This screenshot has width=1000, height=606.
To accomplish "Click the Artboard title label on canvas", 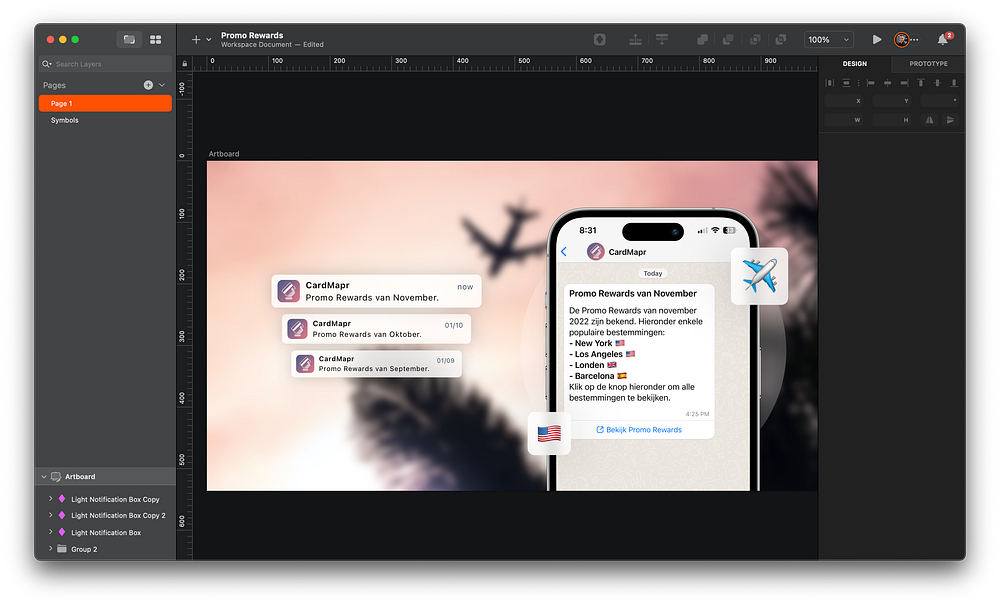I will click(224, 154).
